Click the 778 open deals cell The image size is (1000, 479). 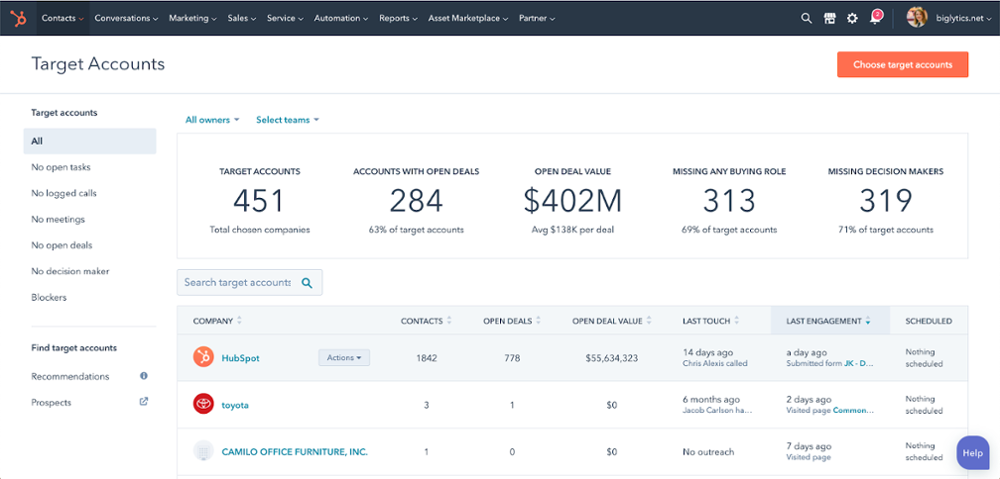[x=512, y=358]
